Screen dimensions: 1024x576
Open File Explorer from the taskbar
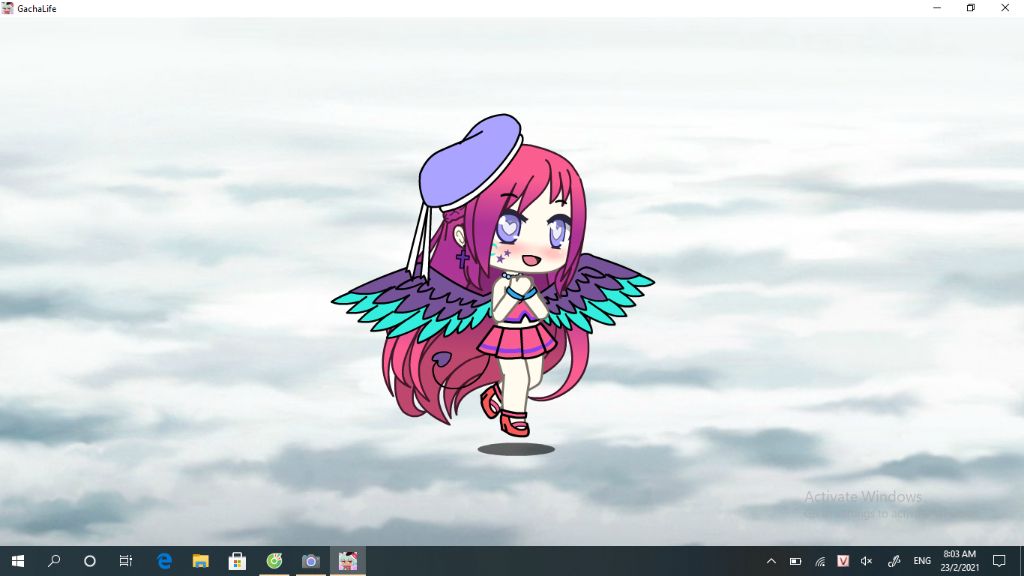coord(200,561)
